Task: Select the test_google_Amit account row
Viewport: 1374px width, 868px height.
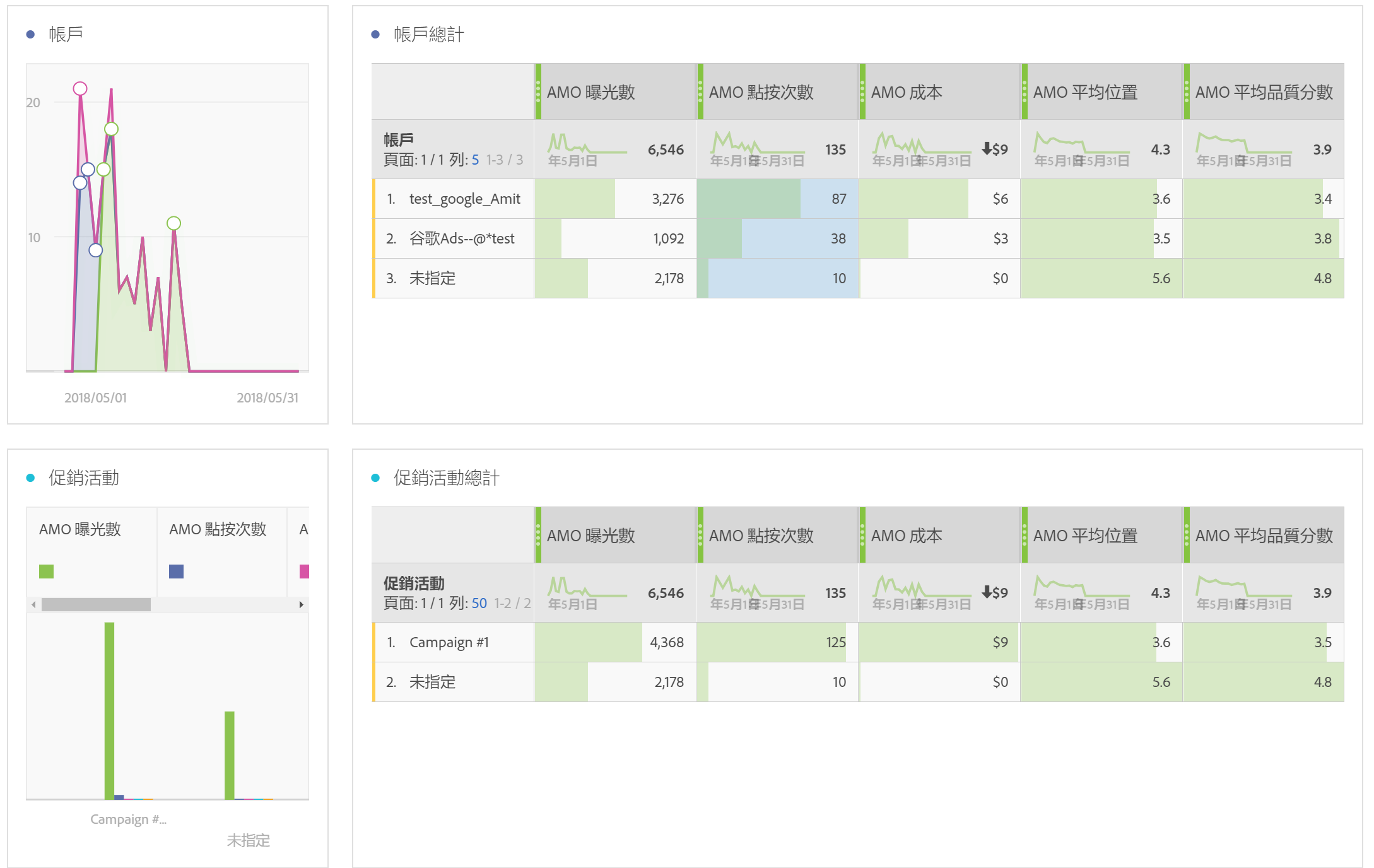Action: pyautogui.click(x=464, y=199)
